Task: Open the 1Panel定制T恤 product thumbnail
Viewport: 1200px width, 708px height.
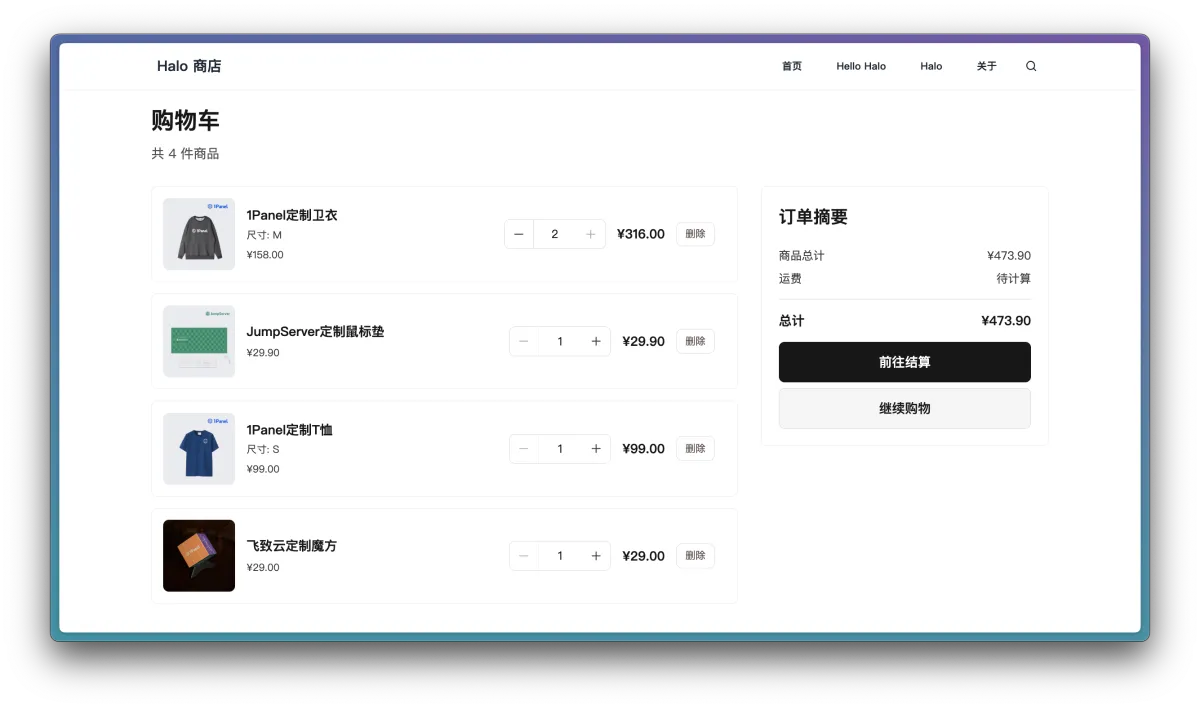Action: point(198,448)
